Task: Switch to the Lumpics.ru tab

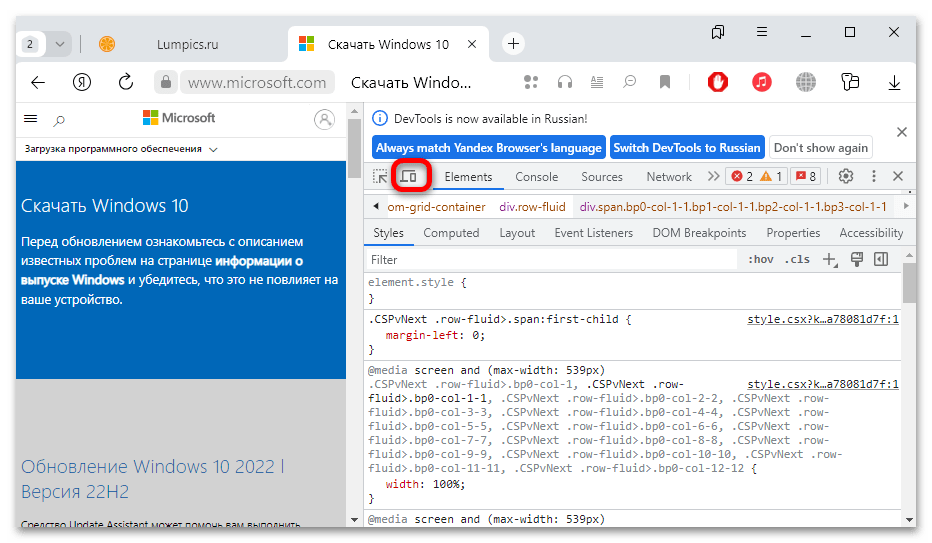Action: click(x=187, y=45)
